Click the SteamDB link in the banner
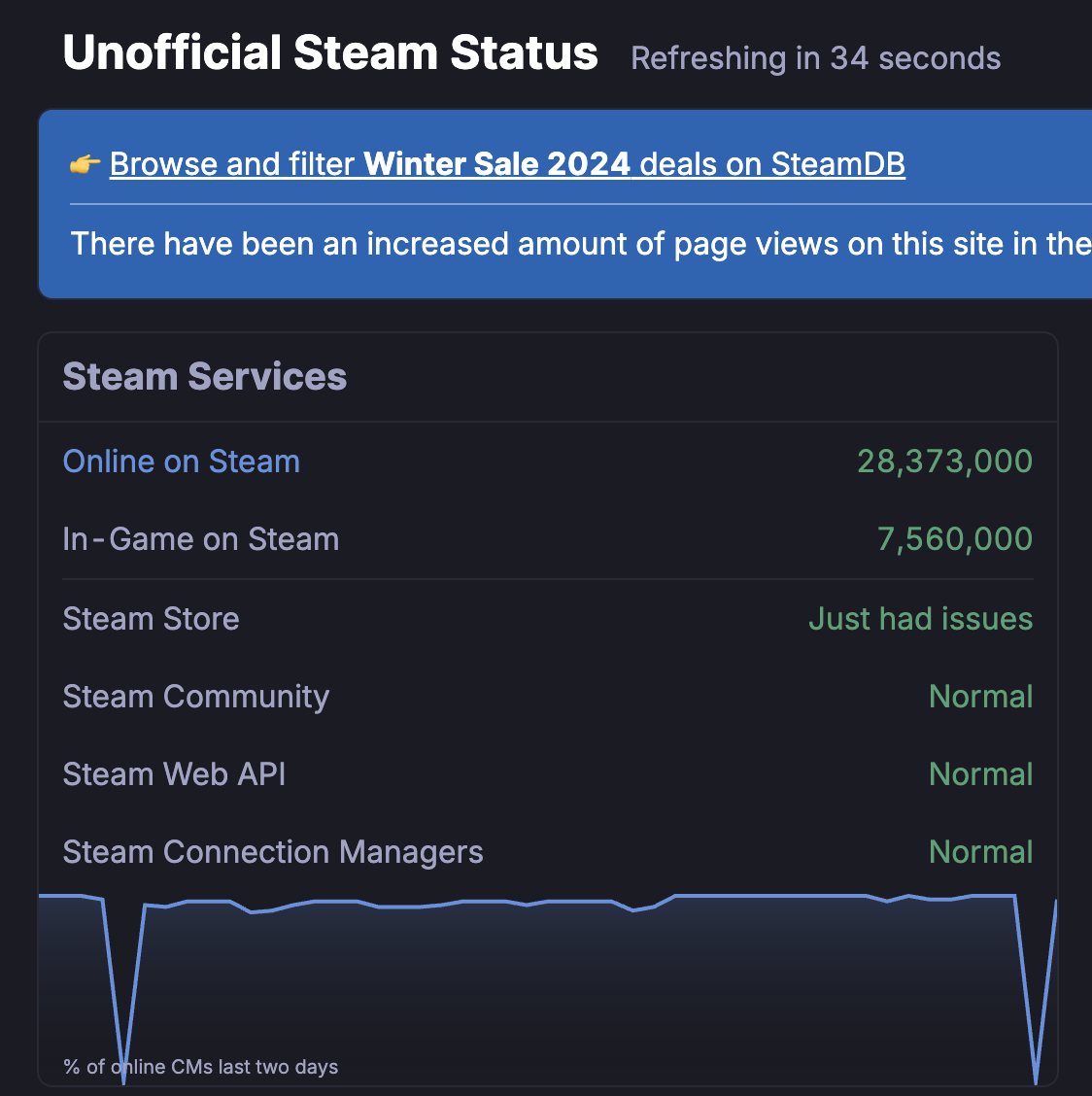This screenshot has width=1092, height=1096. coord(837,163)
